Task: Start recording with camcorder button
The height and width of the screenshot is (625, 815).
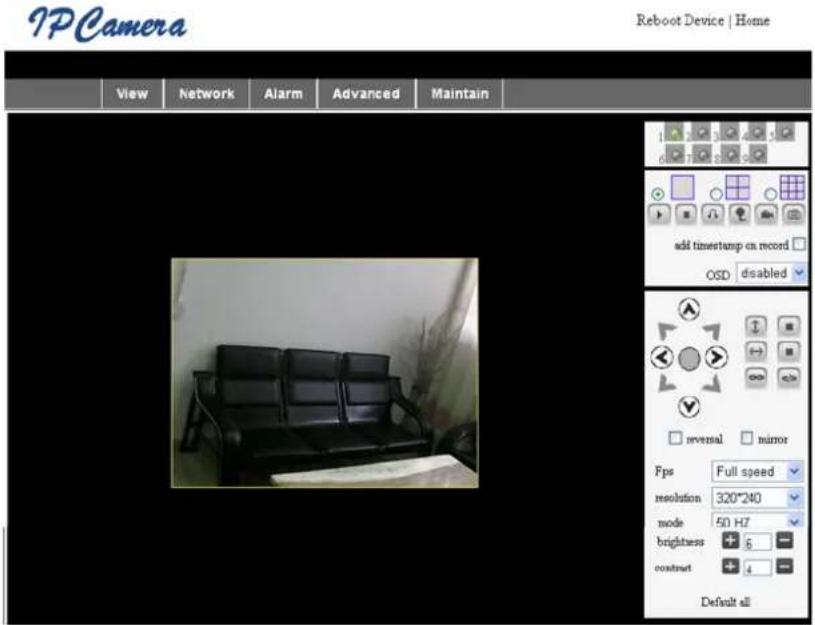Action: pyautogui.click(x=766, y=214)
